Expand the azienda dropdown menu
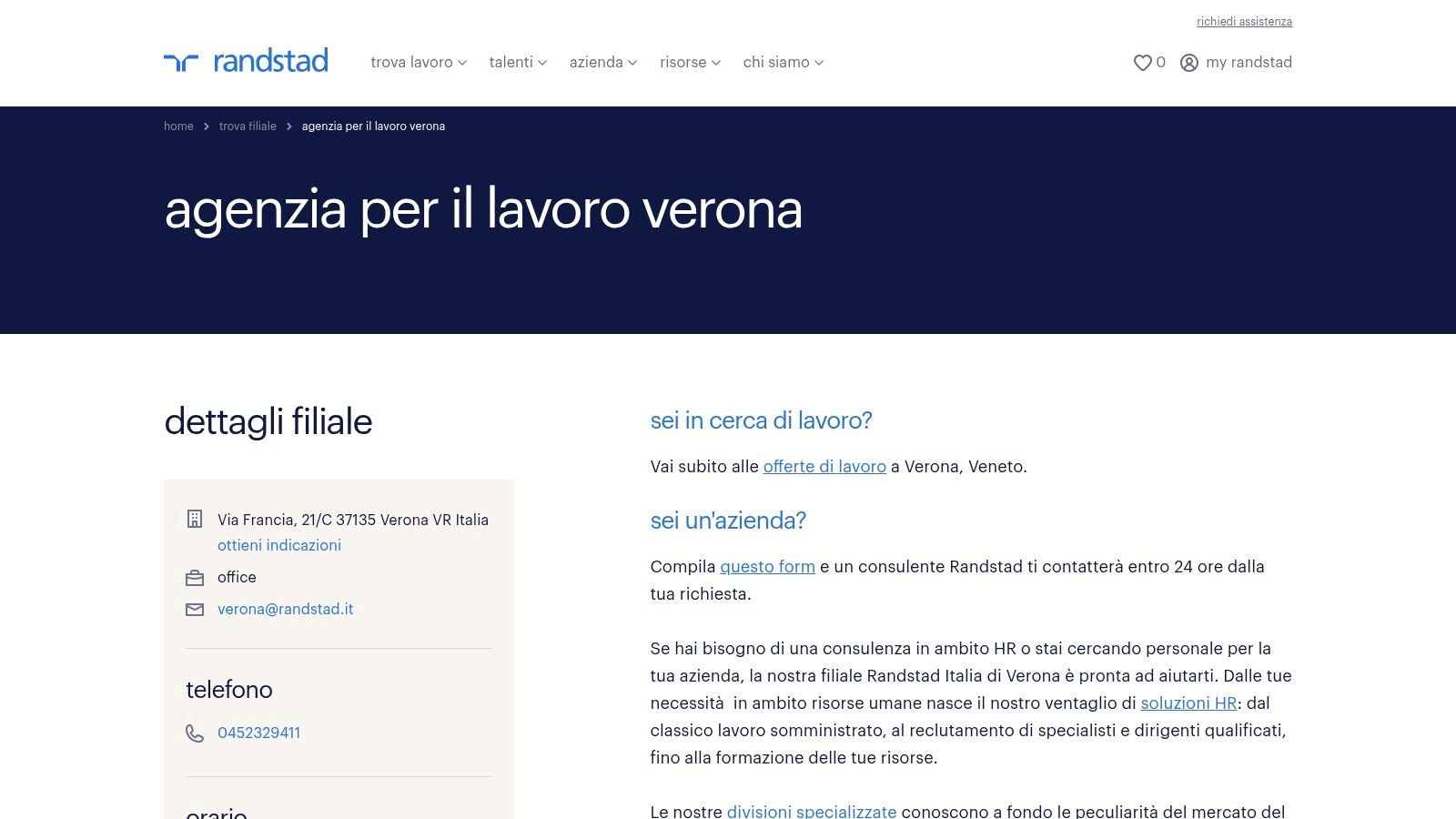The height and width of the screenshot is (819, 1456). (x=603, y=62)
